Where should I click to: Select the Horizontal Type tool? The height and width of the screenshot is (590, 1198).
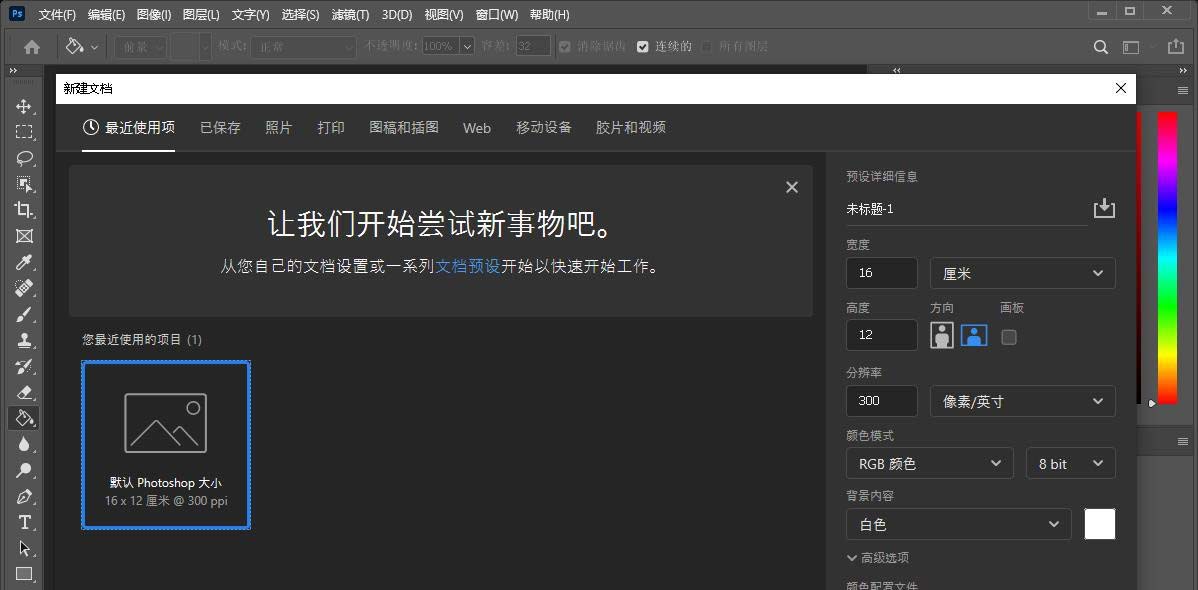pyautogui.click(x=24, y=522)
